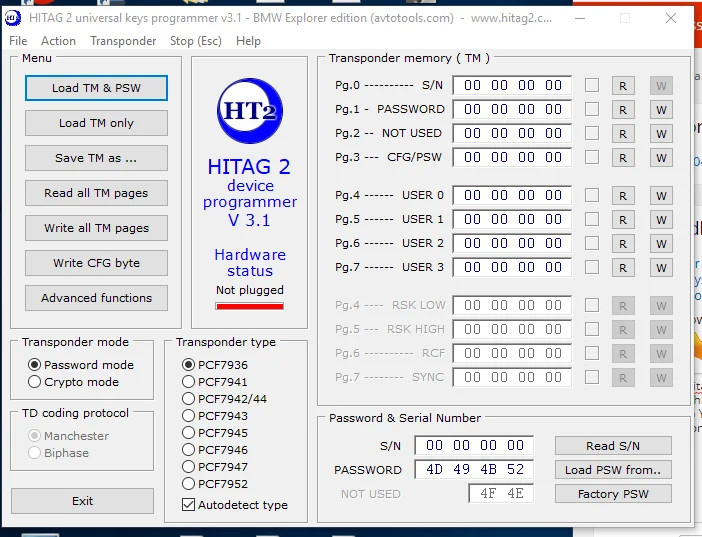702x537 pixels.
Task: Click the S/N field in Password & Serial Number
Action: pyautogui.click(x=474, y=445)
